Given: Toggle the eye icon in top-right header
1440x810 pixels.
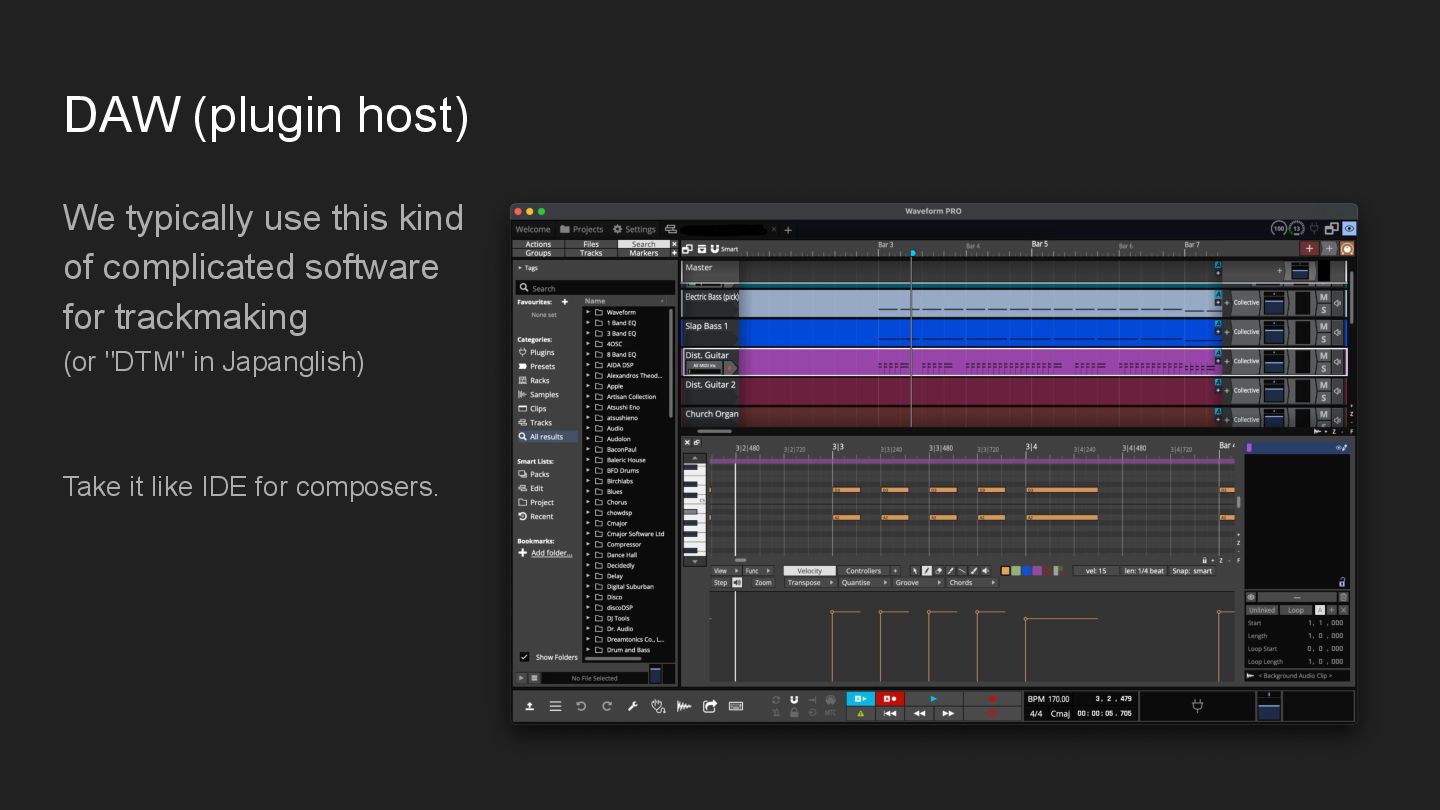Looking at the screenshot, I should pyautogui.click(x=1349, y=229).
